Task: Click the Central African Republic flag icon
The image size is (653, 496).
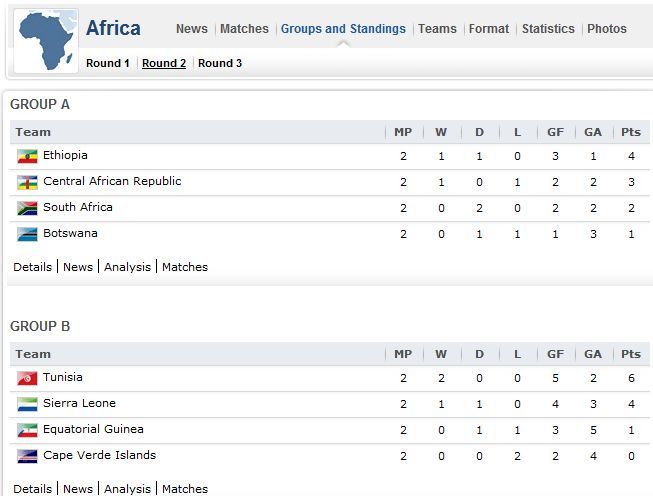Action: tap(27, 182)
